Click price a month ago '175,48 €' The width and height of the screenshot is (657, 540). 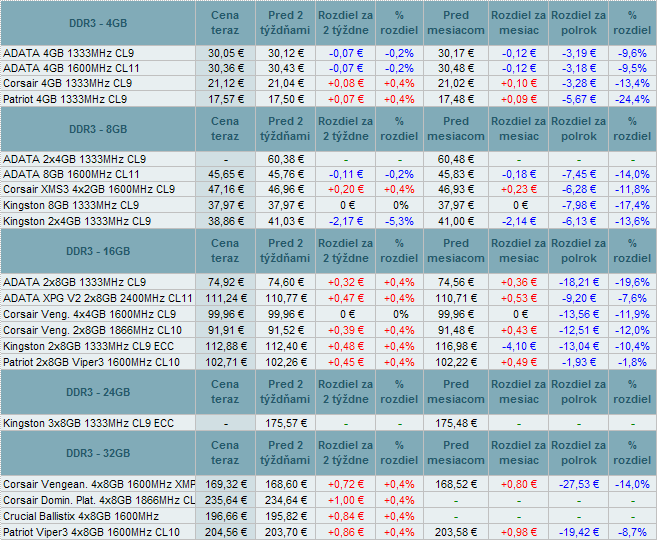(x=456, y=423)
